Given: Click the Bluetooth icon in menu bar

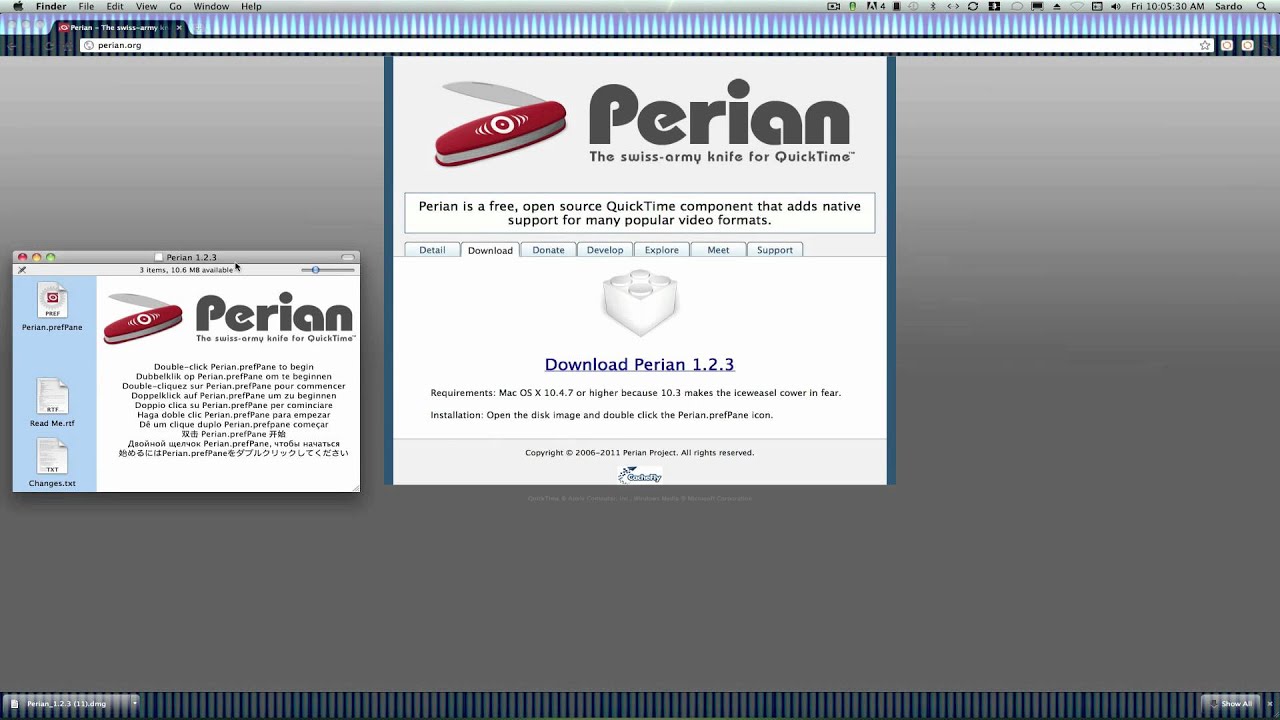Looking at the screenshot, I should tap(933, 6).
